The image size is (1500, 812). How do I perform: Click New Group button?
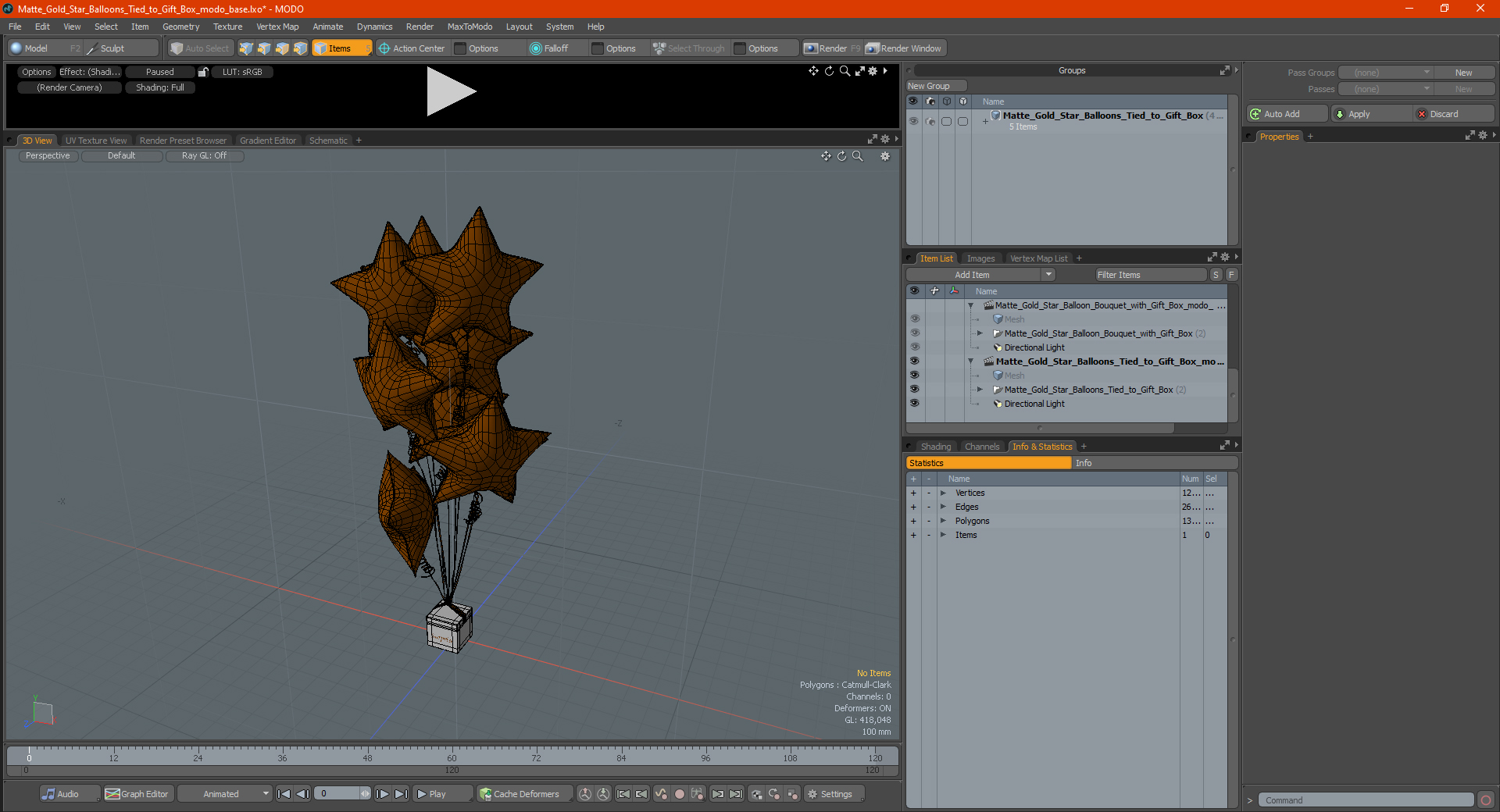(x=936, y=86)
